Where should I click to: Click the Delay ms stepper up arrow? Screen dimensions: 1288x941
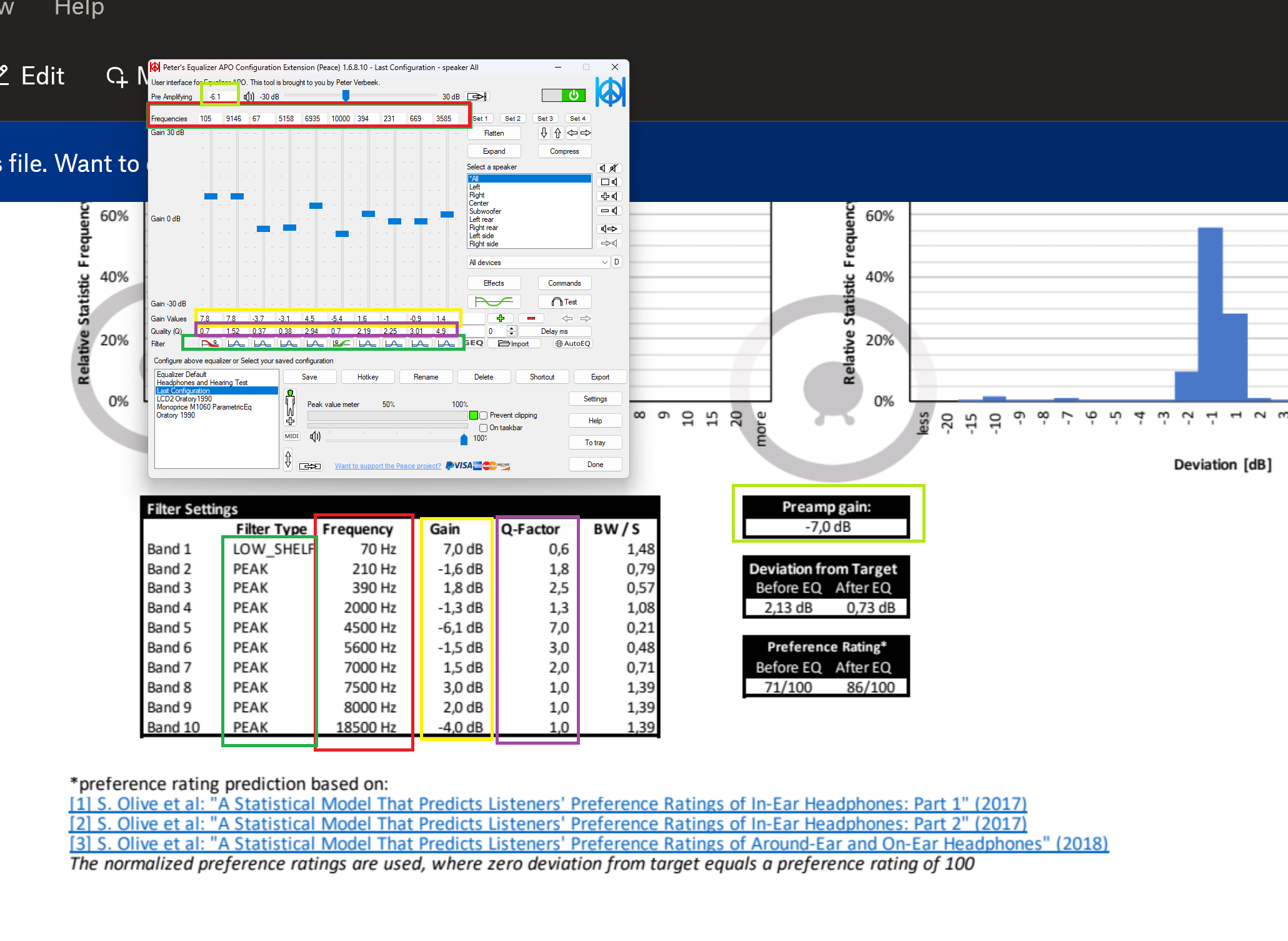[x=512, y=328]
